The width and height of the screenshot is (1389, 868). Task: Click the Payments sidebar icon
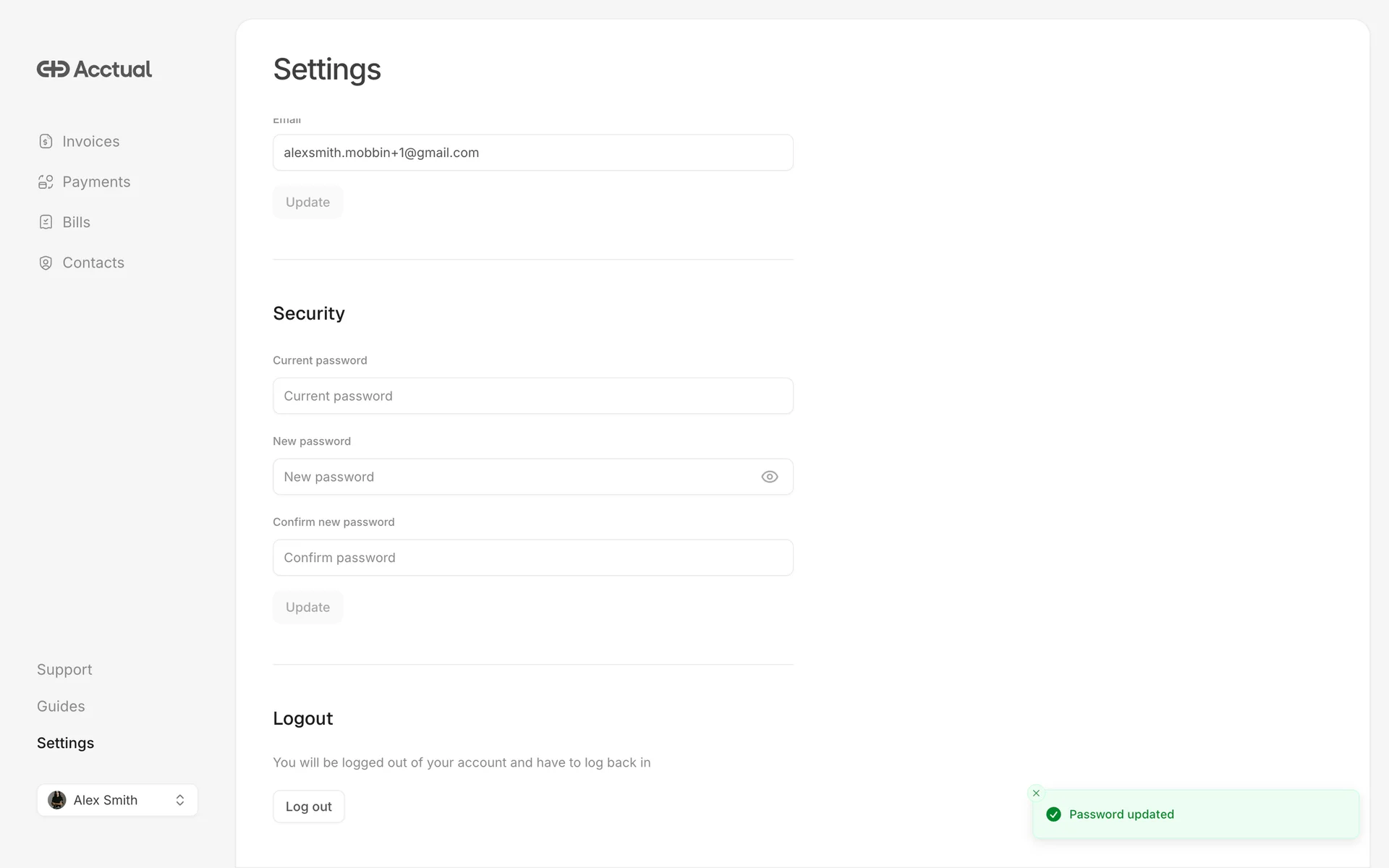point(46,182)
